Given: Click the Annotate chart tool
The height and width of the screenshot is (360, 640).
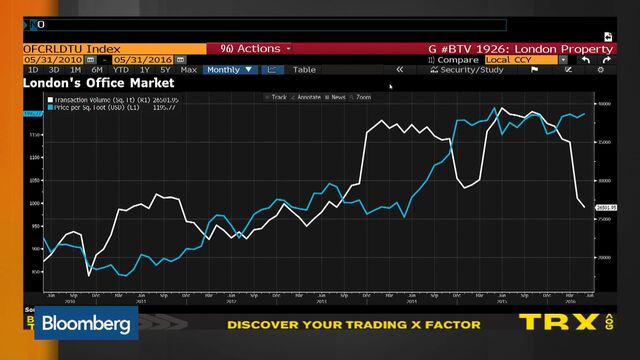Looking at the screenshot, I should [x=306, y=97].
